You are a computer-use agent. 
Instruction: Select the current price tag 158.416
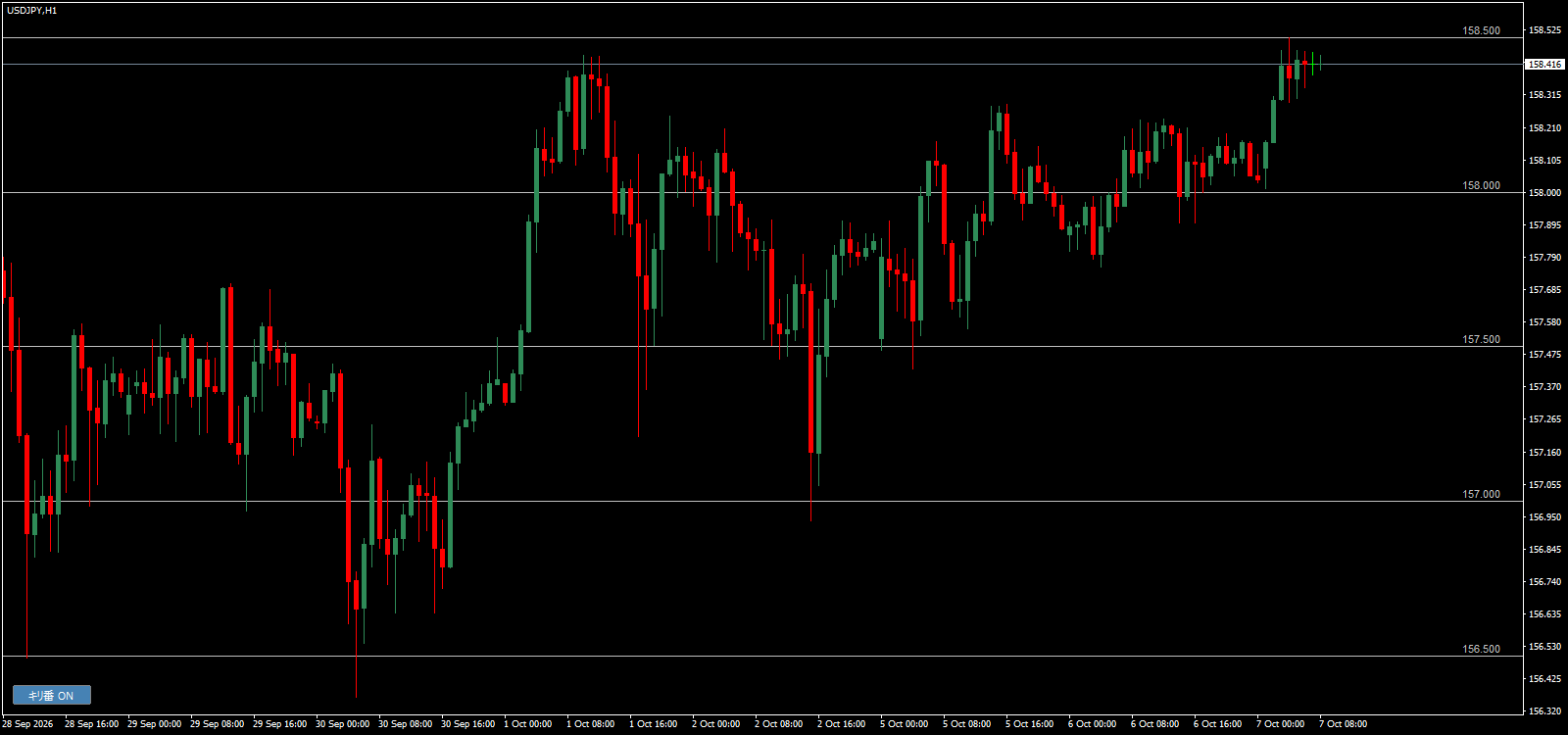[x=1544, y=64]
